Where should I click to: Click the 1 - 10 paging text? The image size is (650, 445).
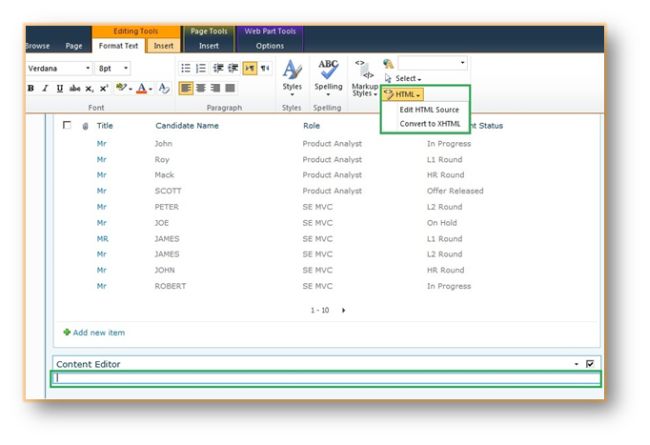click(x=320, y=310)
